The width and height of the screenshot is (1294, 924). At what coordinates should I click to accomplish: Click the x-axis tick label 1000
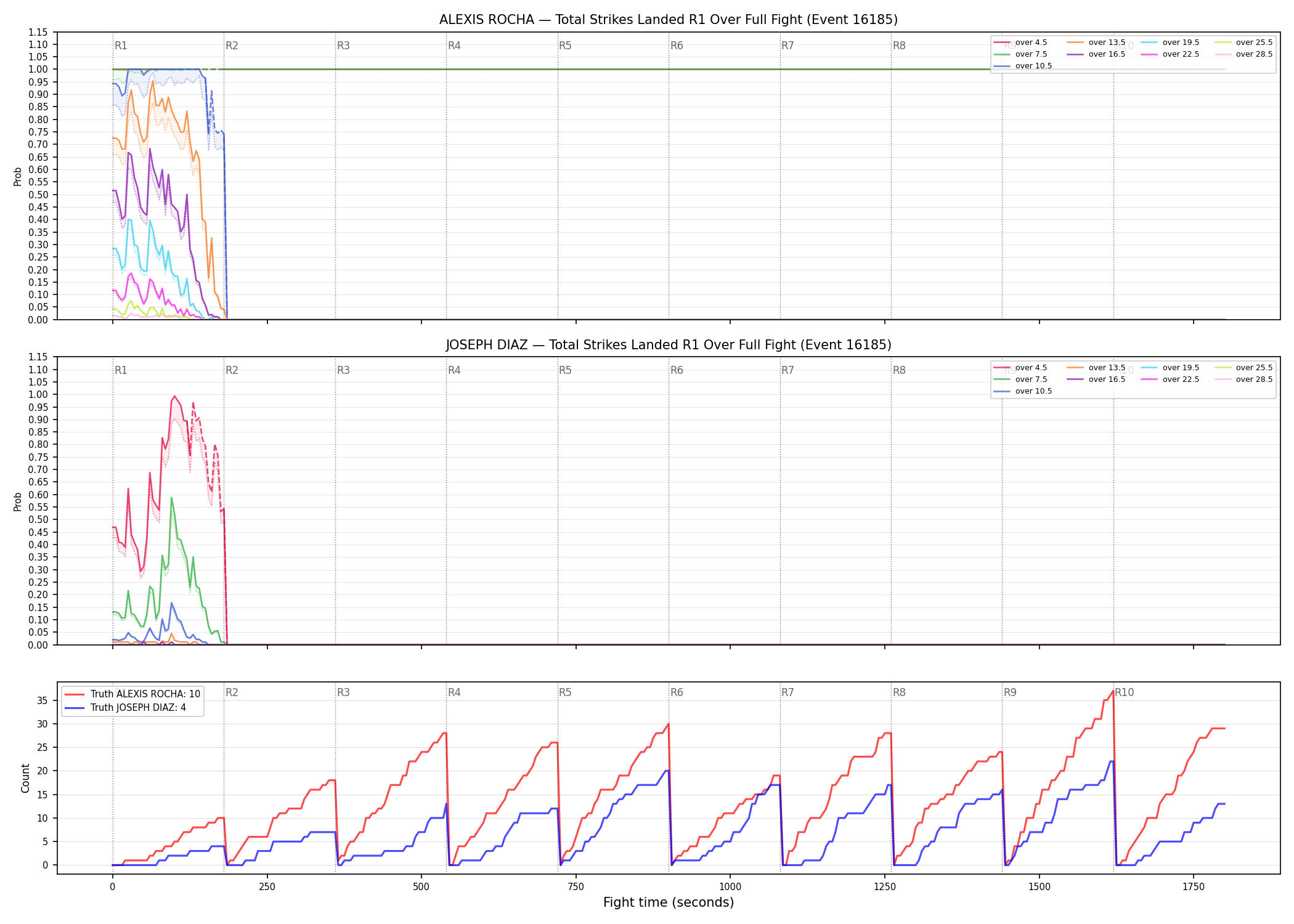pyautogui.click(x=730, y=887)
